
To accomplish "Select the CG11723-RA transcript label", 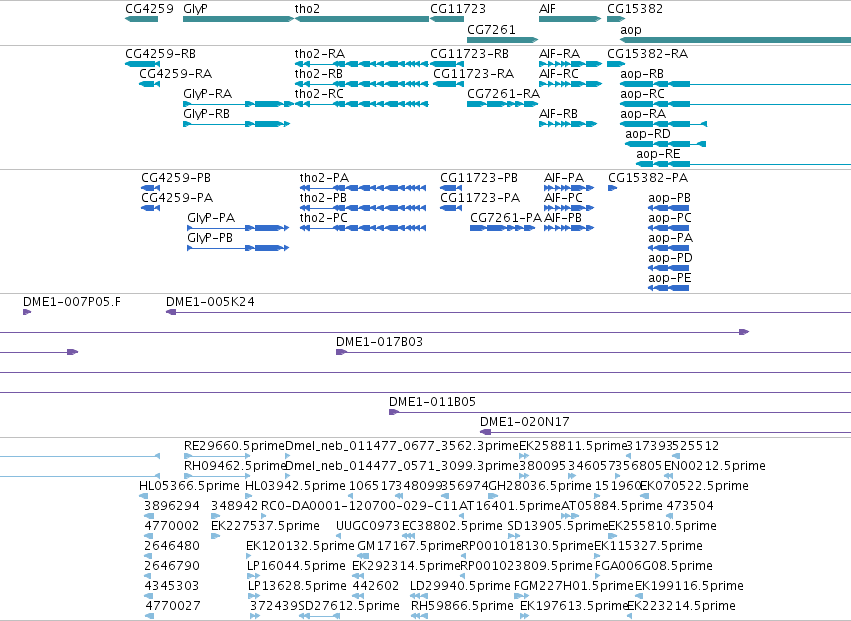I will [473, 74].
